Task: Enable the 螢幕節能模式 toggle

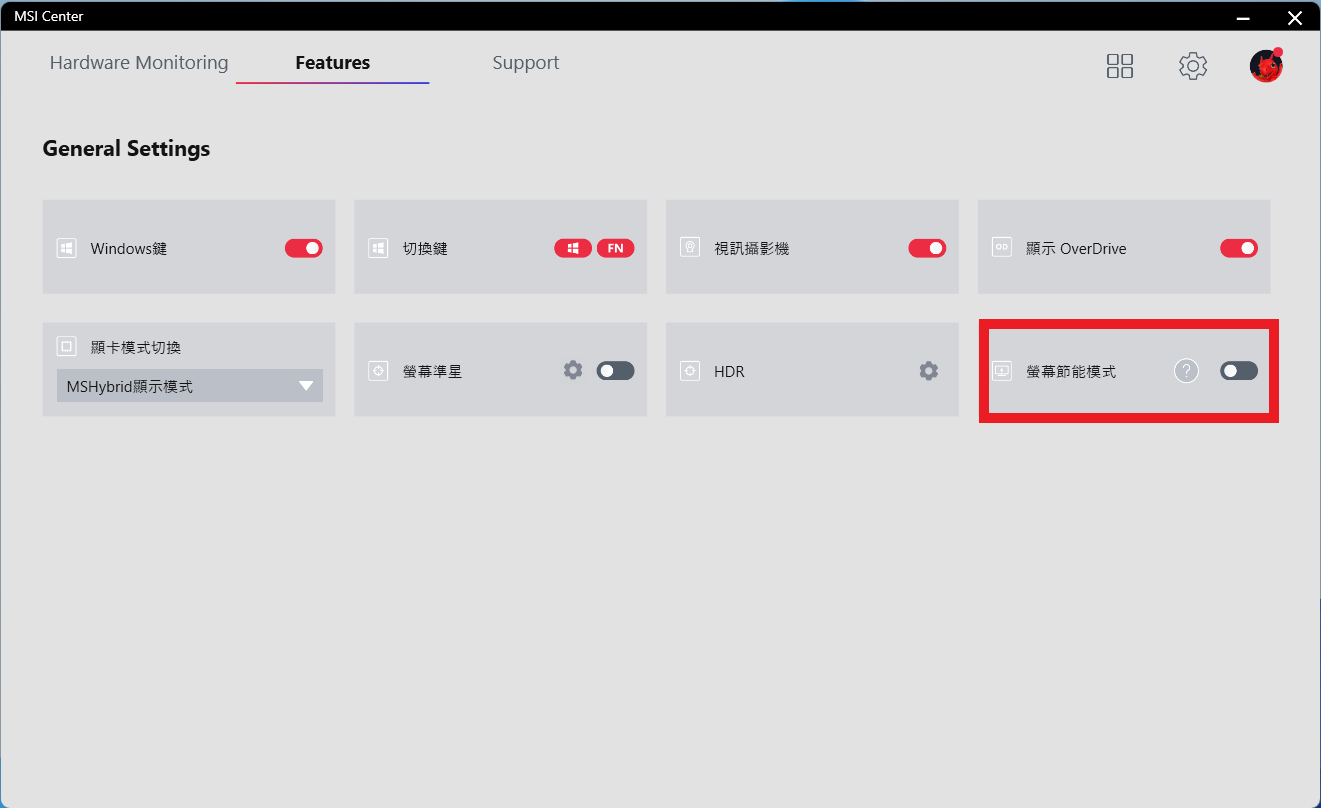Action: coord(1238,371)
